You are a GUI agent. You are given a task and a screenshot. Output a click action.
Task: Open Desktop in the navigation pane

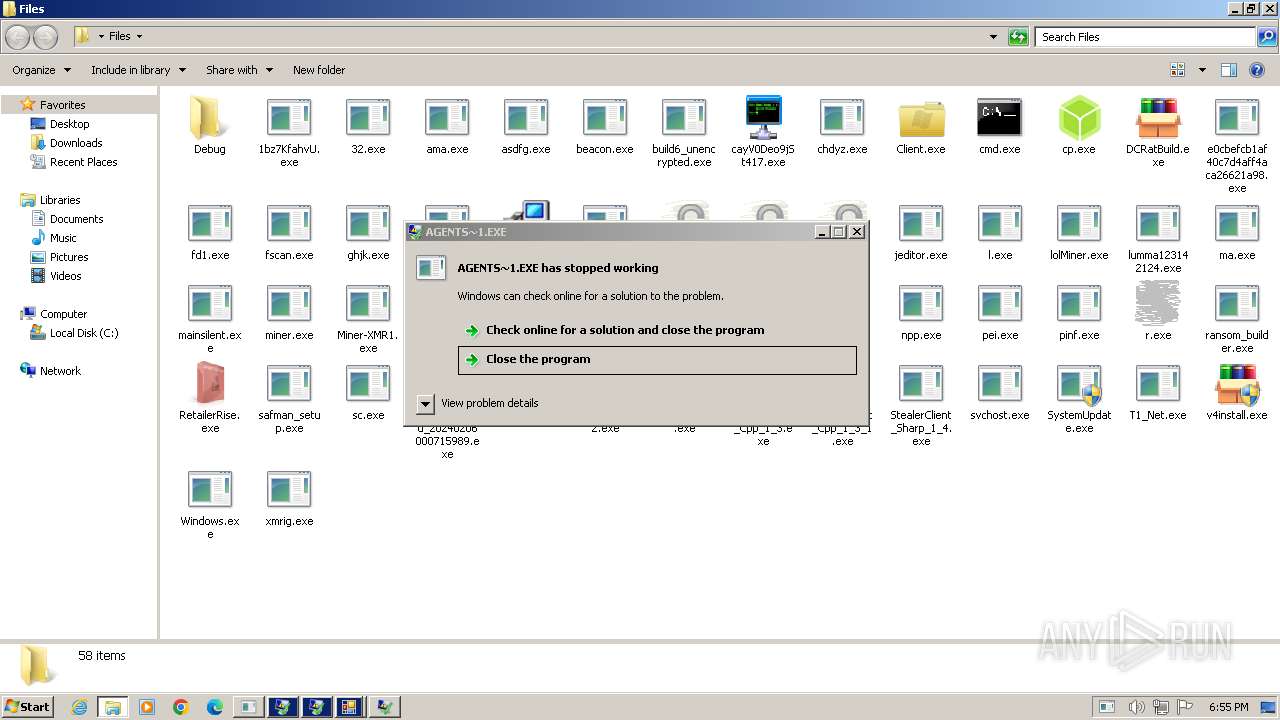click(x=69, y=124)
